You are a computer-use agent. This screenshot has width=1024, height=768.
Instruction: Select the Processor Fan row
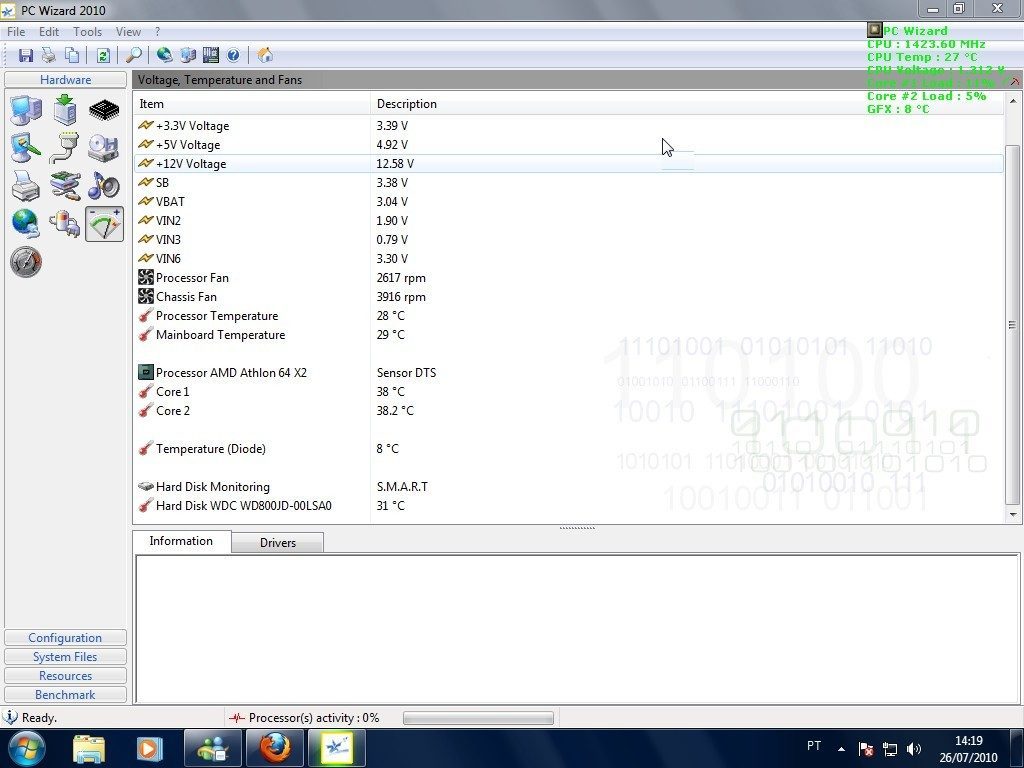click(x=568, y=278)
